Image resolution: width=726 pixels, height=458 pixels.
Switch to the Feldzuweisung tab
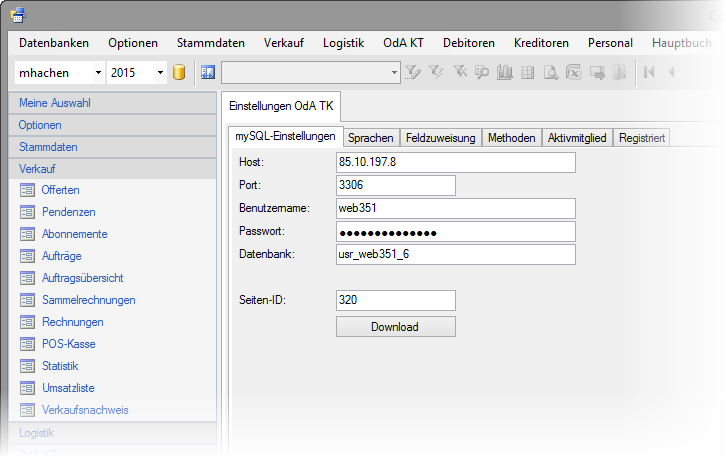[x=440, y=138]
